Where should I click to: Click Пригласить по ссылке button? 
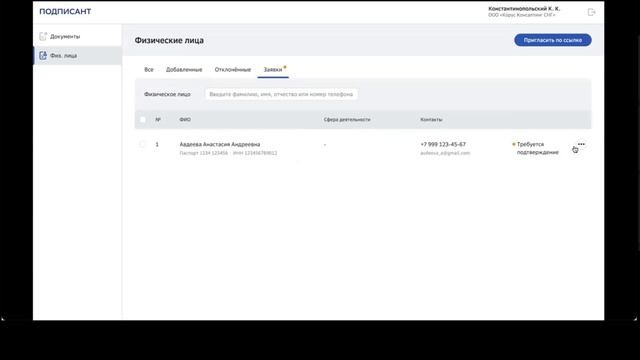pyautogui.click(x=553, y=40)
